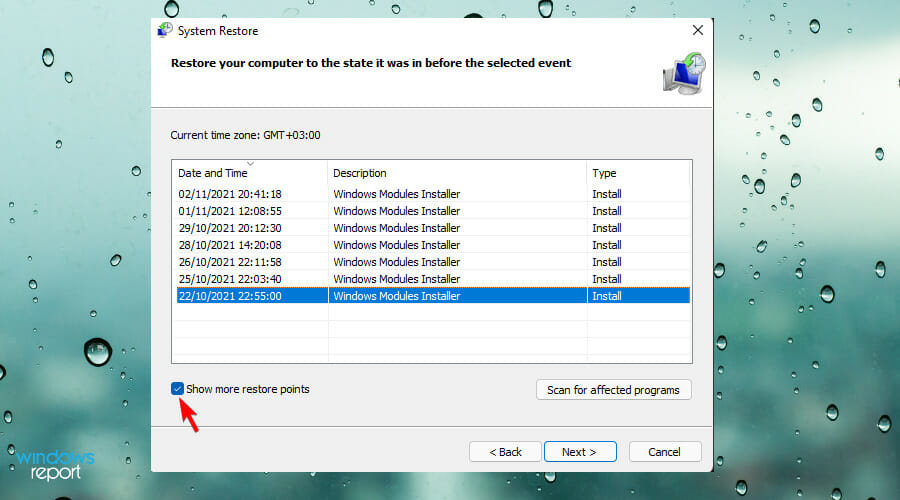900x500 pixels.
Task: Close the System Restore dialog
Action: coord(697,30)
